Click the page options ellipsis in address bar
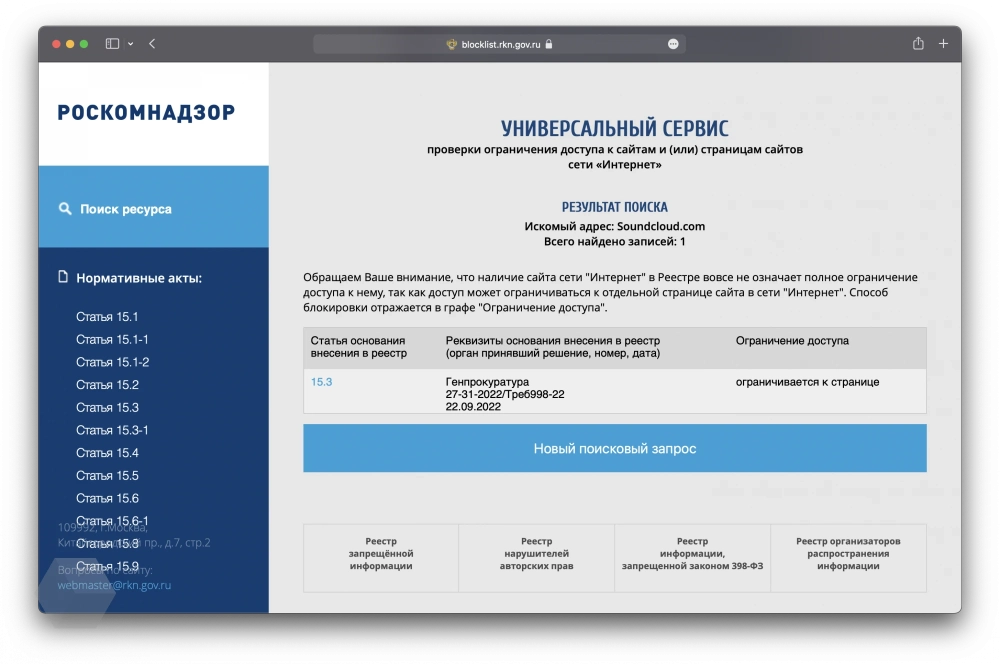 click(x=673, y=44)
